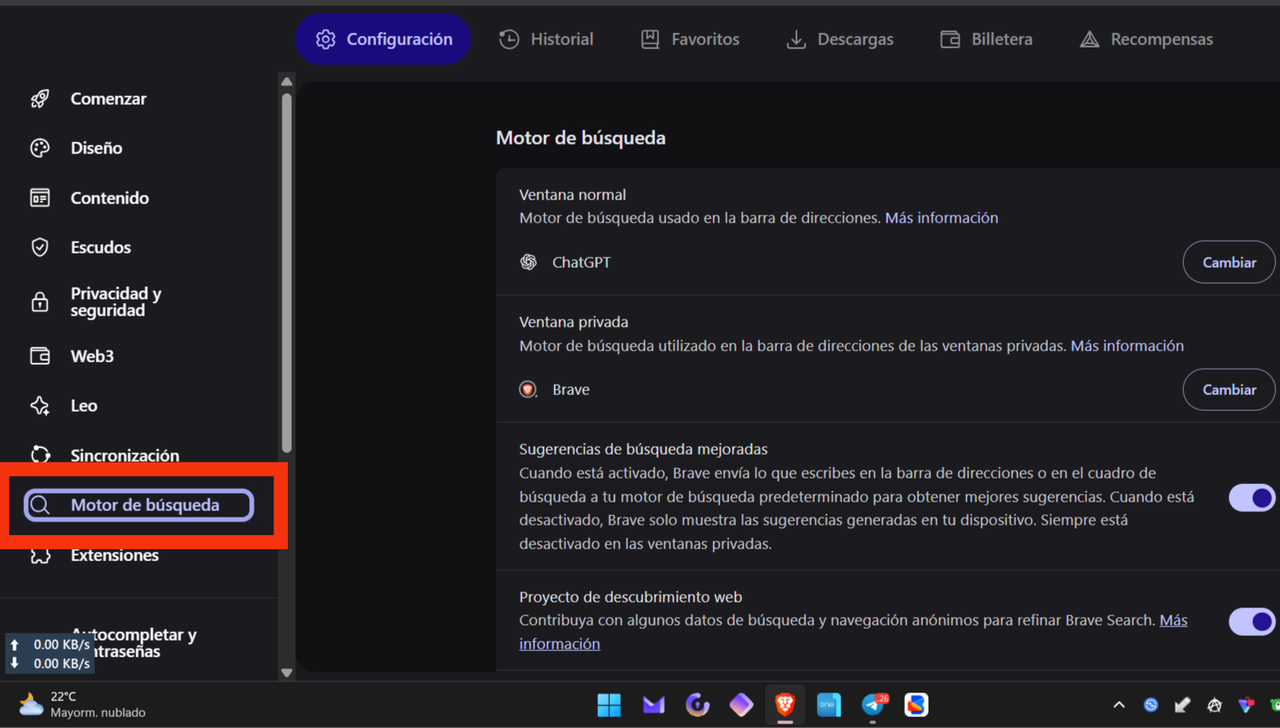Click the weather cloud icon on taskbar
The image size is (1280, 728).
31,705
